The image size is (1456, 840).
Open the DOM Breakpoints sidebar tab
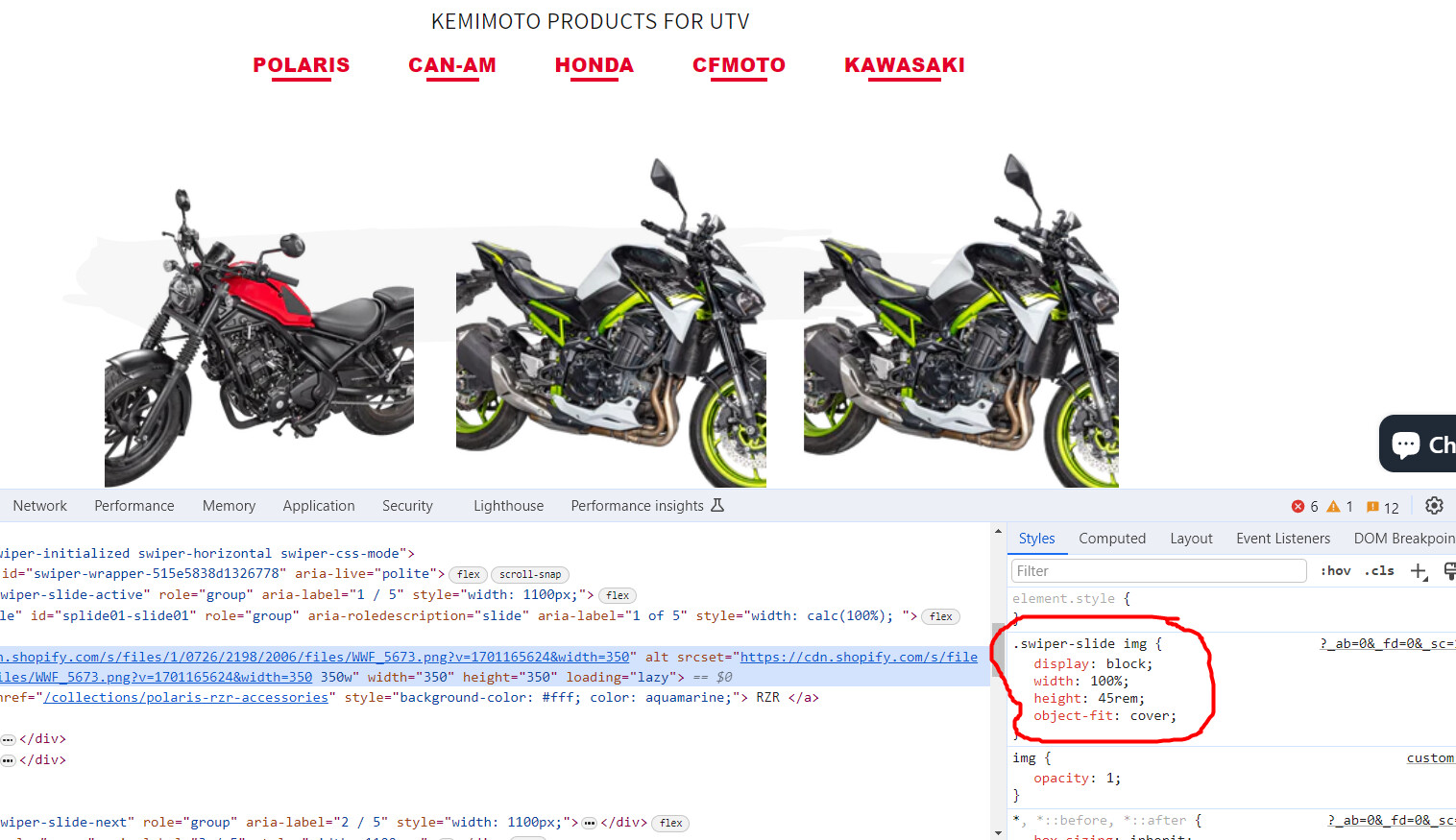1404,539
